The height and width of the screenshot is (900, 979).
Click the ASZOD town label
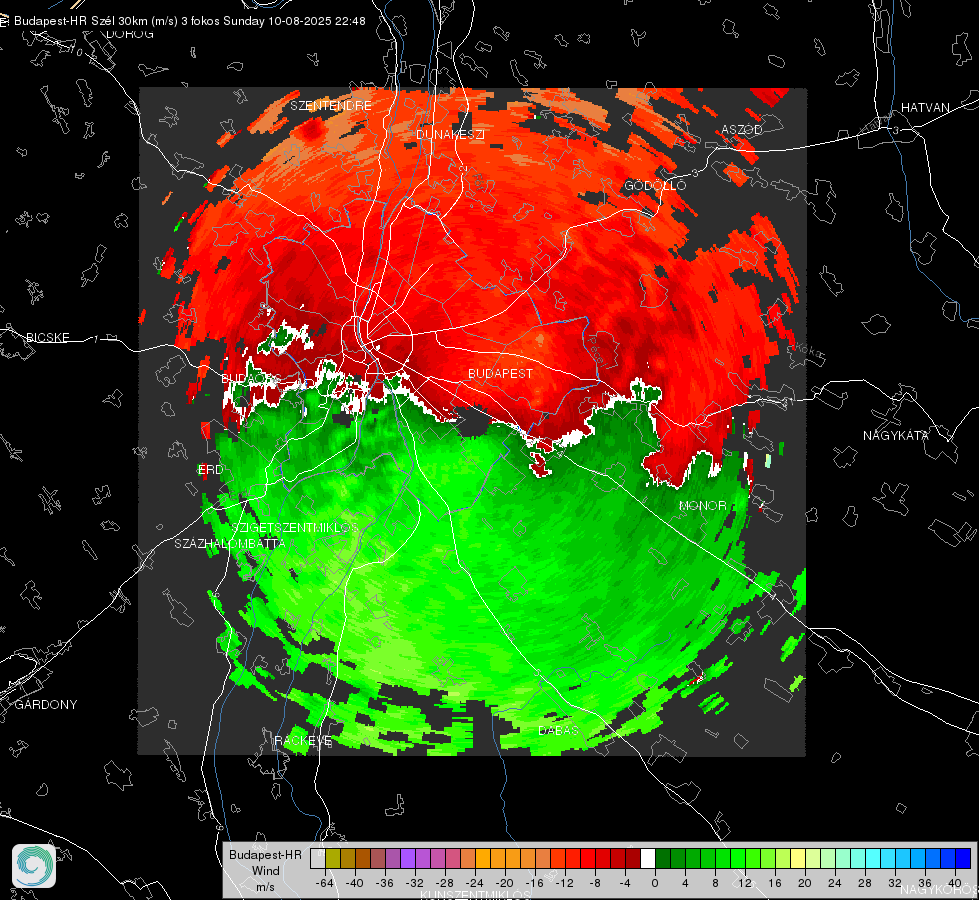pyautogui.click(x=742, y=129)
